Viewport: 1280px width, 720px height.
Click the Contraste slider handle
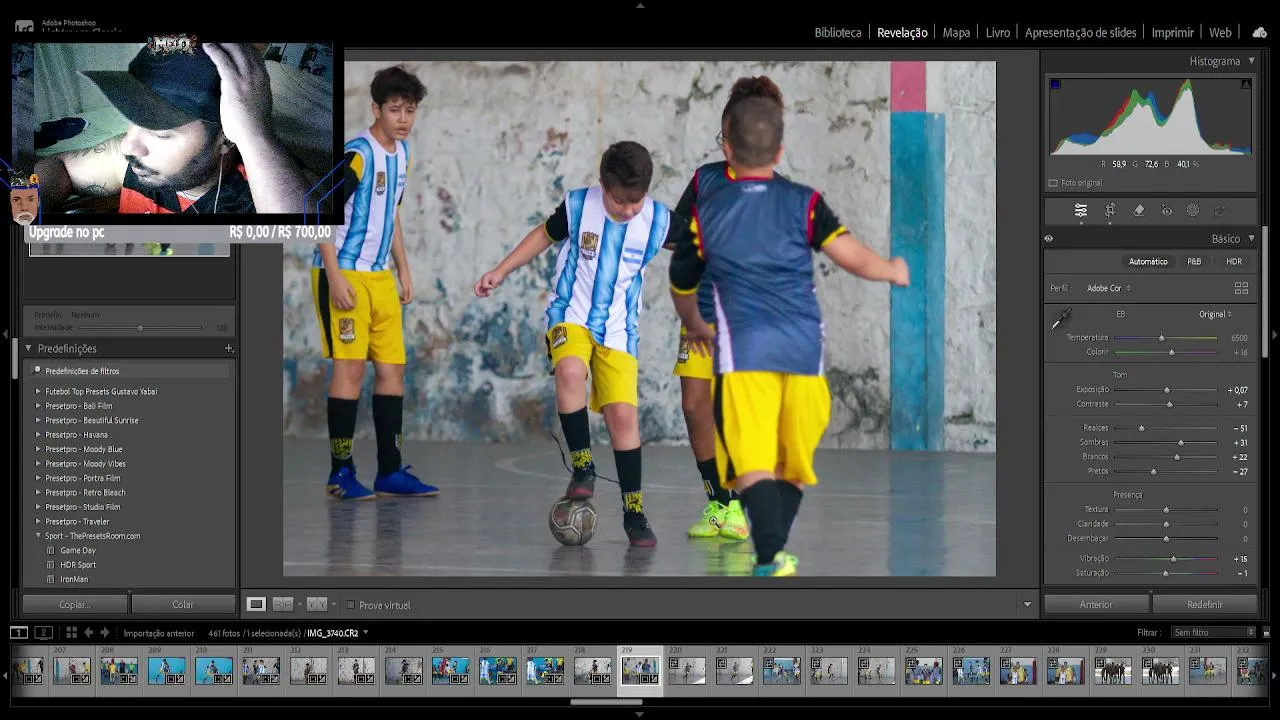tap(1169, 404)
